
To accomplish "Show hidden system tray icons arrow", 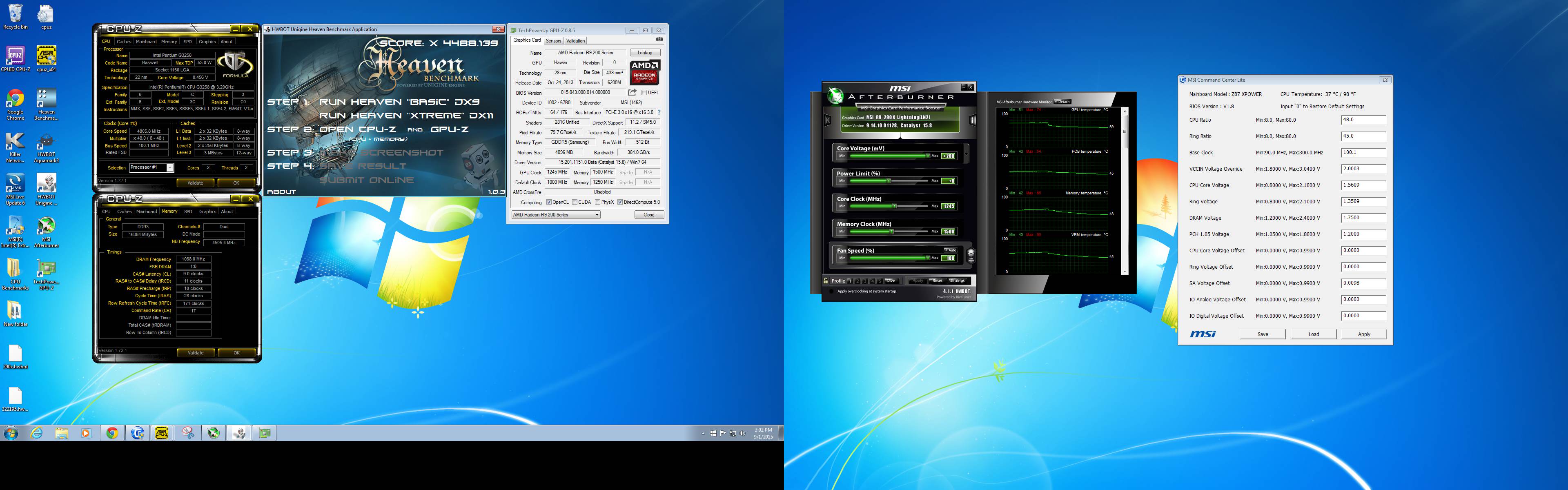I will (x=703, y=433).
